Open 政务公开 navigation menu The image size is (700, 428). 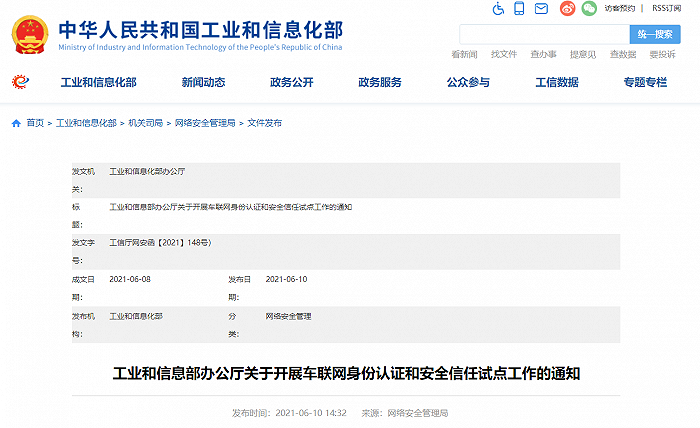(292, 83)
